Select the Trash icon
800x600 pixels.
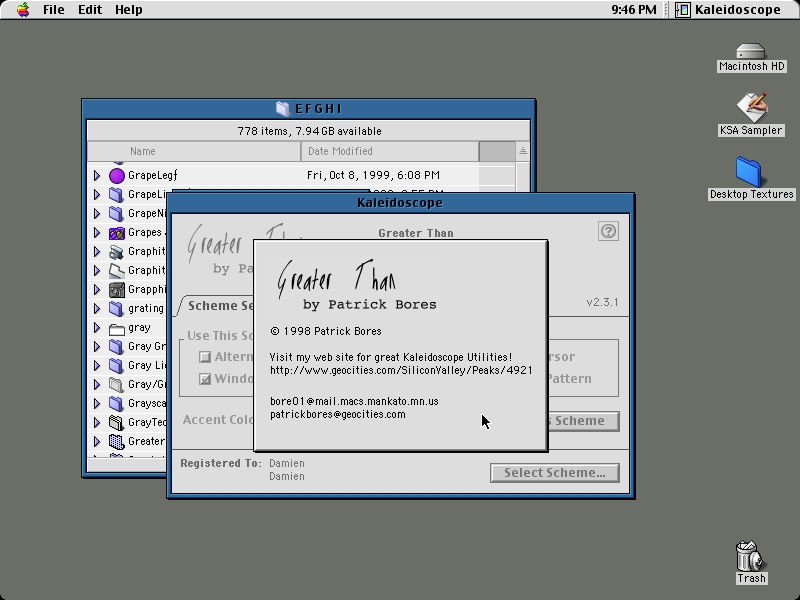pos(751,562)
